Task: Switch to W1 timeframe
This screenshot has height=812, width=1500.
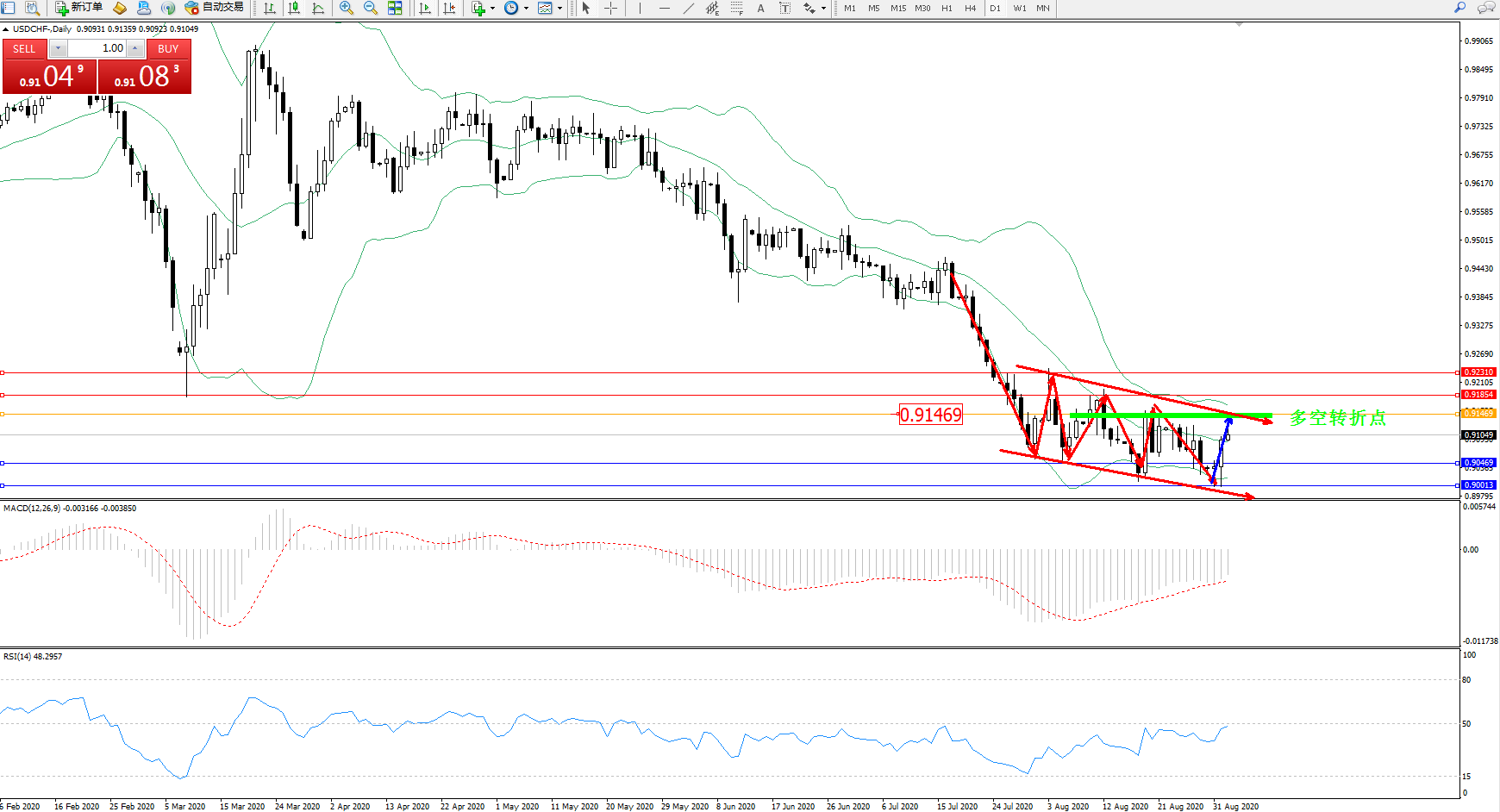Action: [1020, 8]
